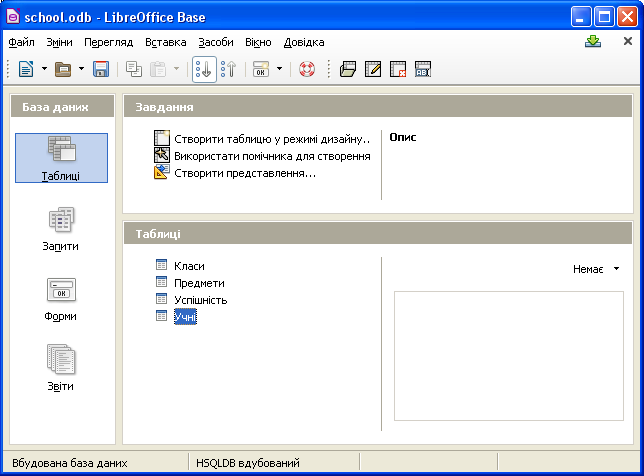The width and height of the screenshot is (644, 476).
Task: Expand the New document dropdown arrow
Action: point(42,69)
